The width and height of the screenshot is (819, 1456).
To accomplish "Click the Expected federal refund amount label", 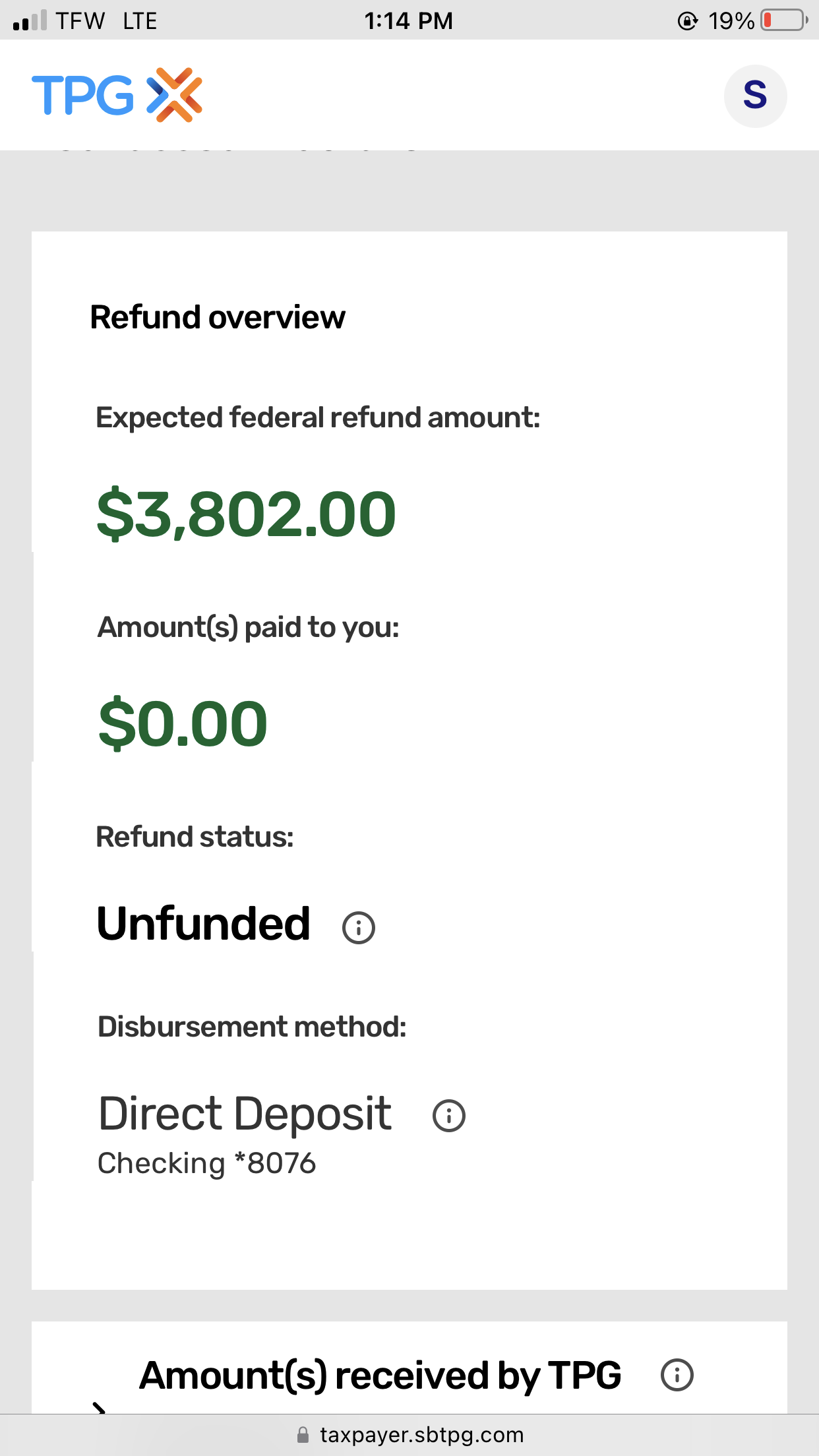I will coord(318,417).
